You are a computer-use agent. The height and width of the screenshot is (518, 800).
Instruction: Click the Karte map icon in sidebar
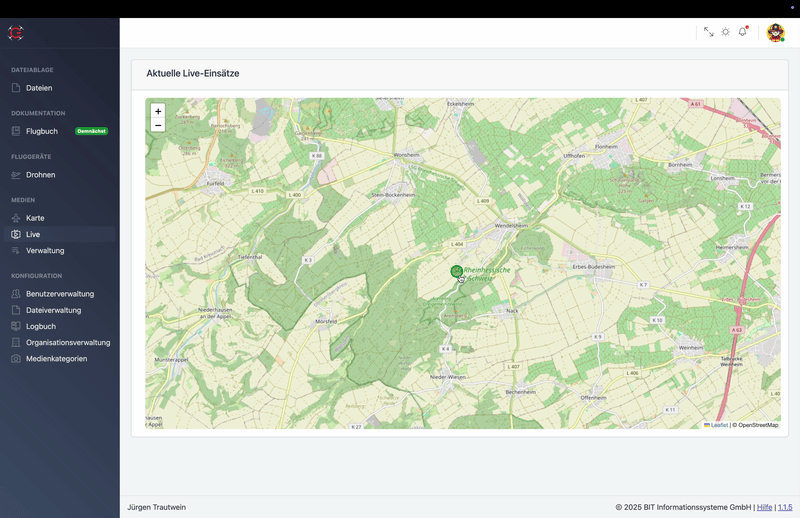(16, 218)
